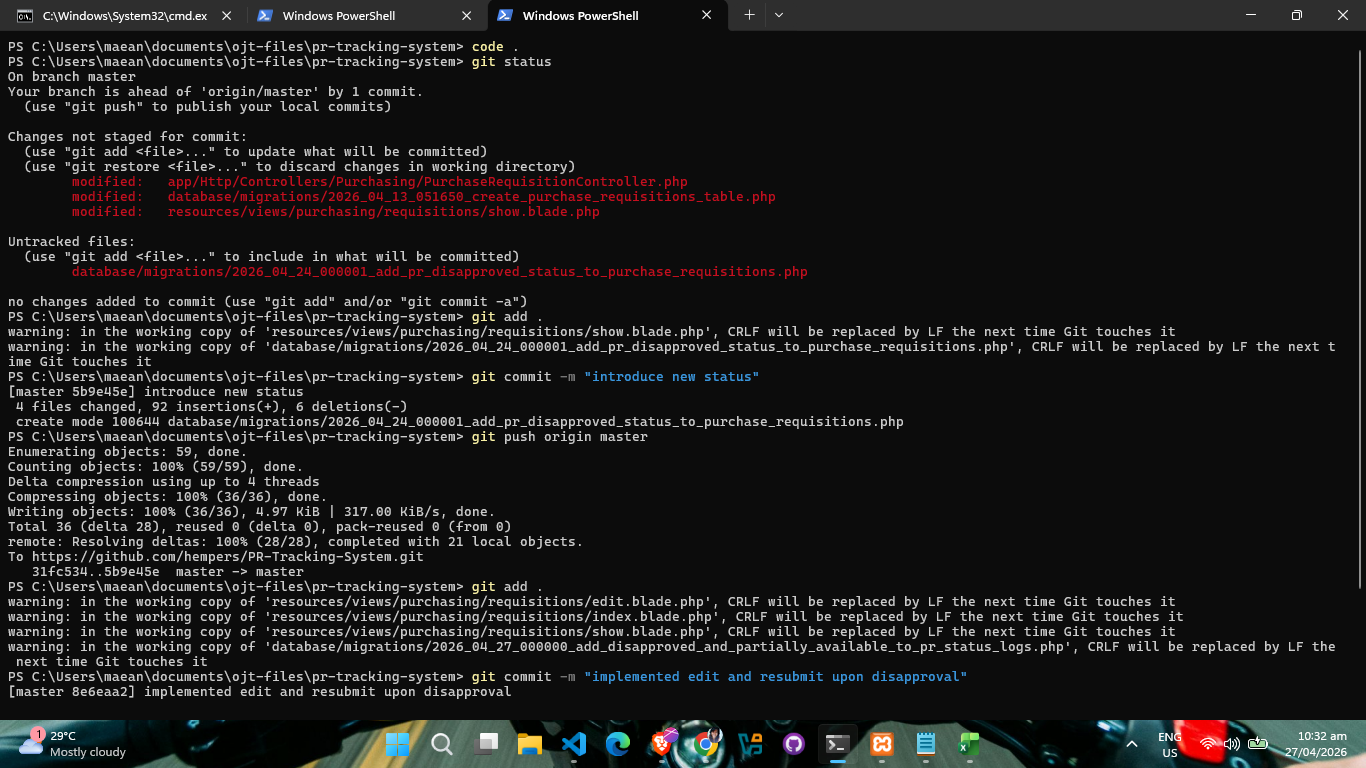Click the 'Changes not staged for commit:' line
The image size is (1366, 768).
(x=128, y=137)
